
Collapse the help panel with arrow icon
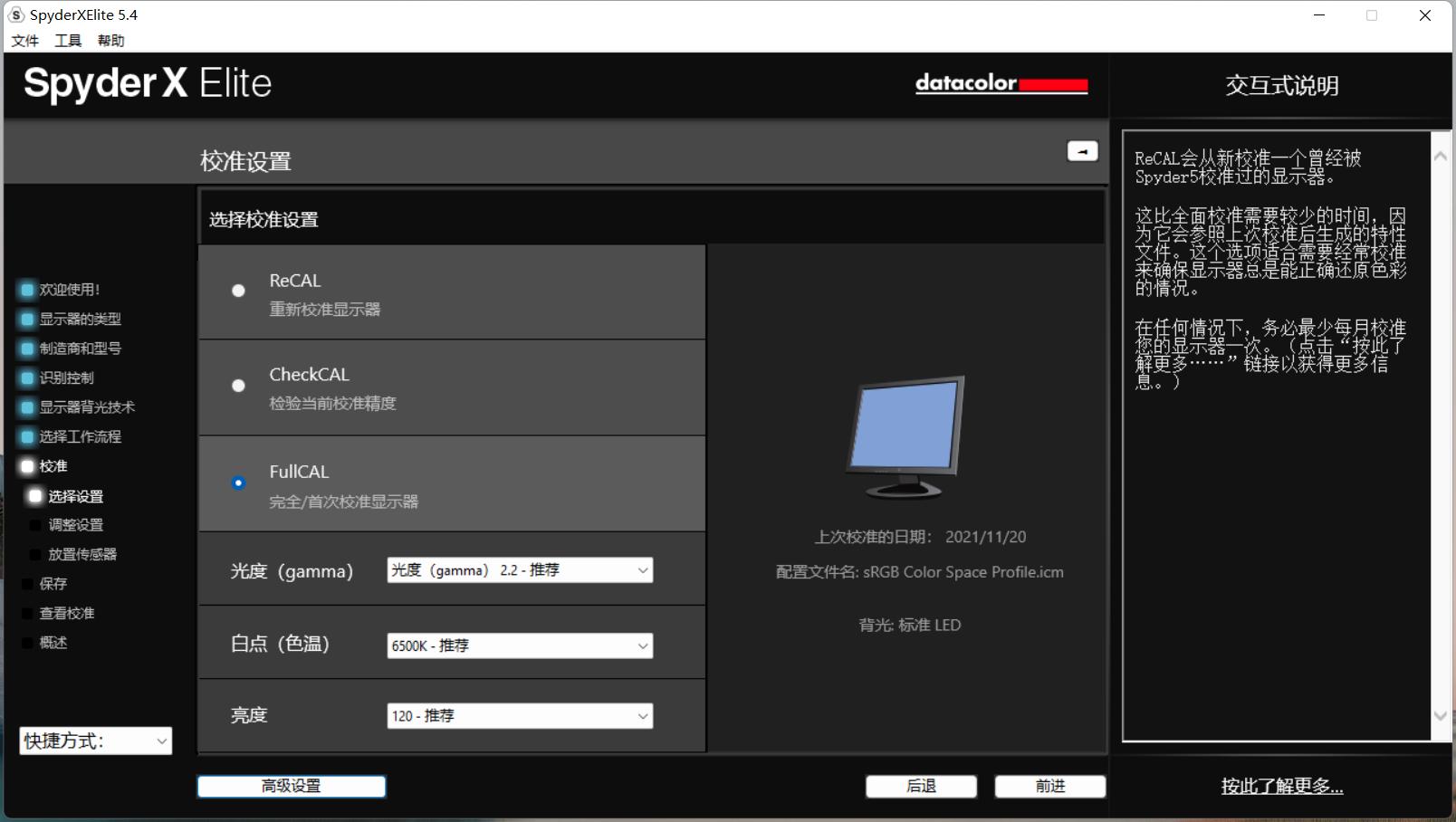click(x=1082, y=151)
